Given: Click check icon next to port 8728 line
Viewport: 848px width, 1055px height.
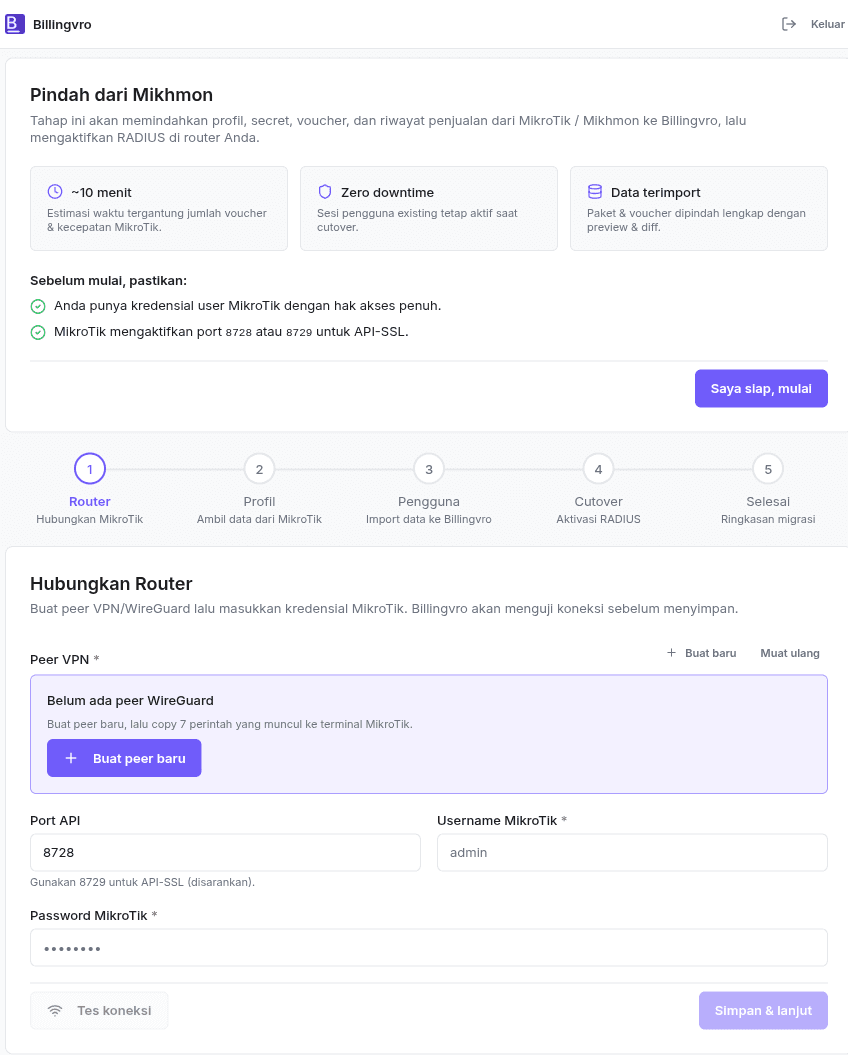Looking at the screenshot, I should (38, 332).
